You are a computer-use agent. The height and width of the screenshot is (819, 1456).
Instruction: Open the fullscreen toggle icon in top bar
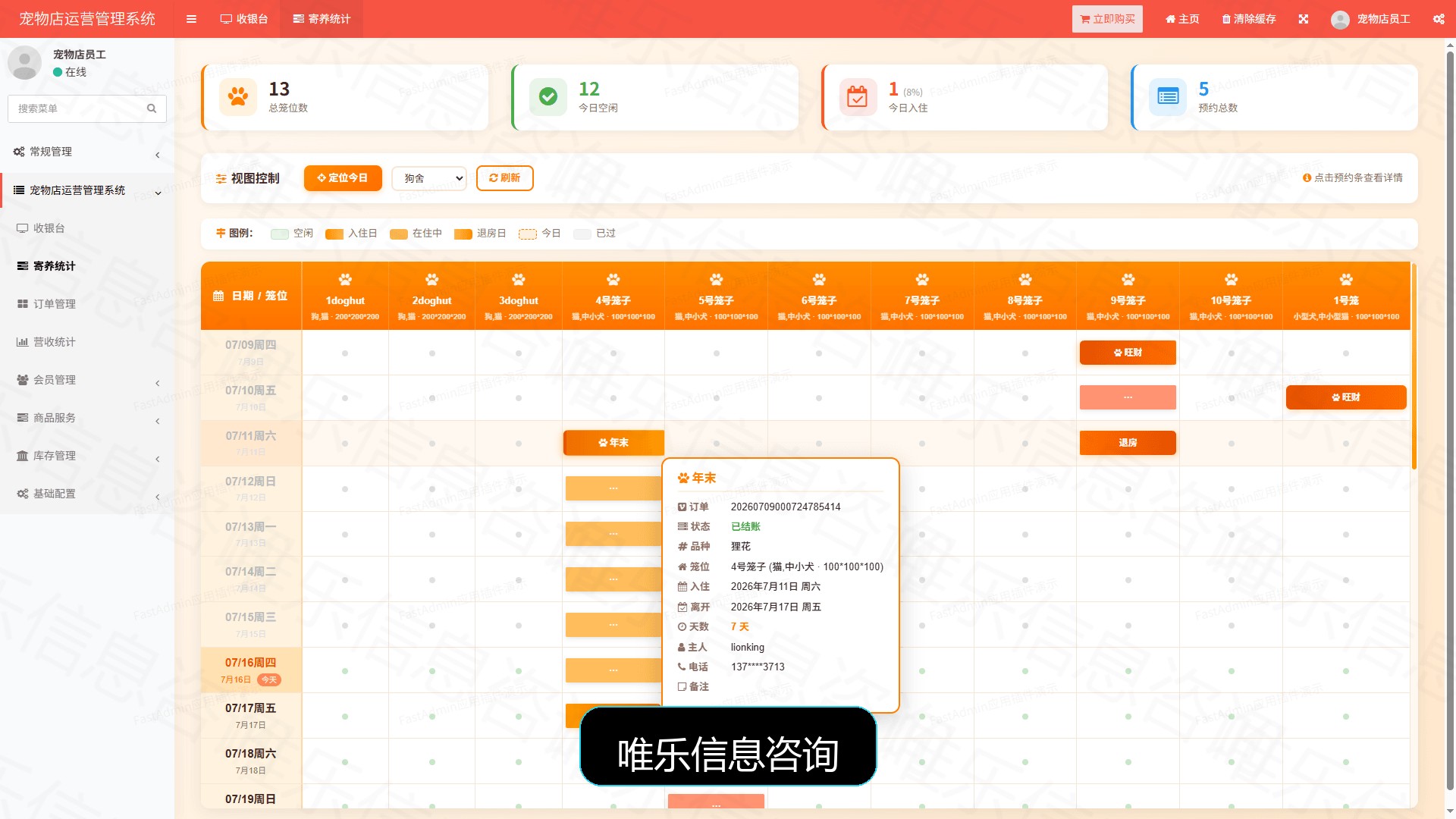pyautogui.click(x=1304, y=19)
